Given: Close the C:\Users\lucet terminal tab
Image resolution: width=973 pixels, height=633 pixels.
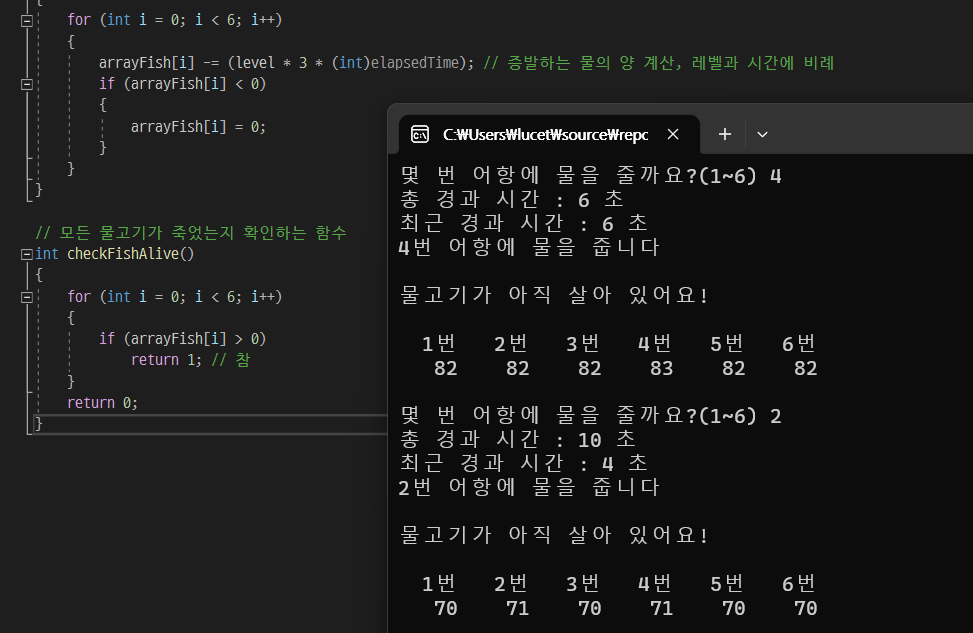Looking at the screenshot, I should (x=673, y=135).
